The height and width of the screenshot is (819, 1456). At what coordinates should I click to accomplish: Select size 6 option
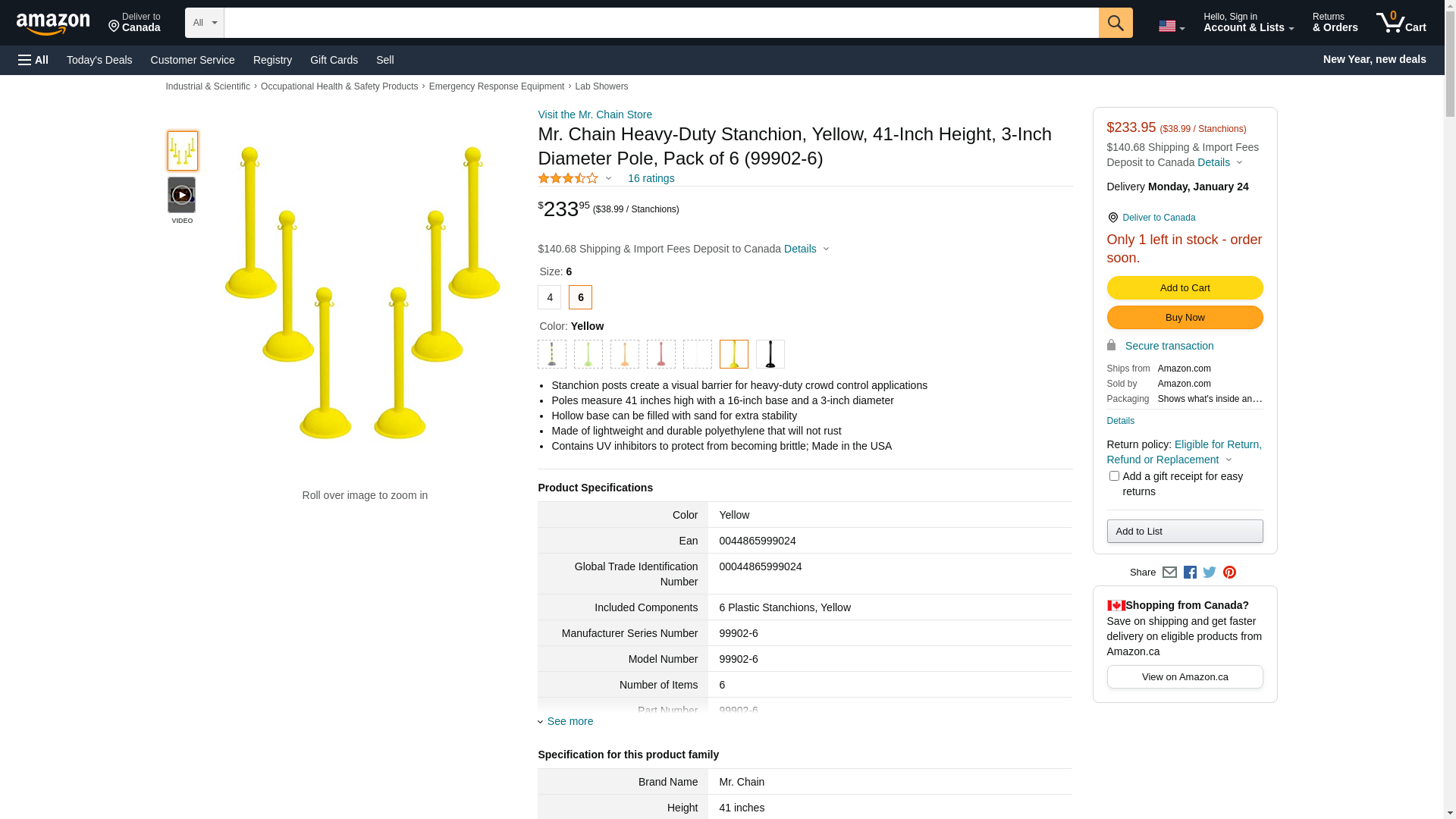580,297
